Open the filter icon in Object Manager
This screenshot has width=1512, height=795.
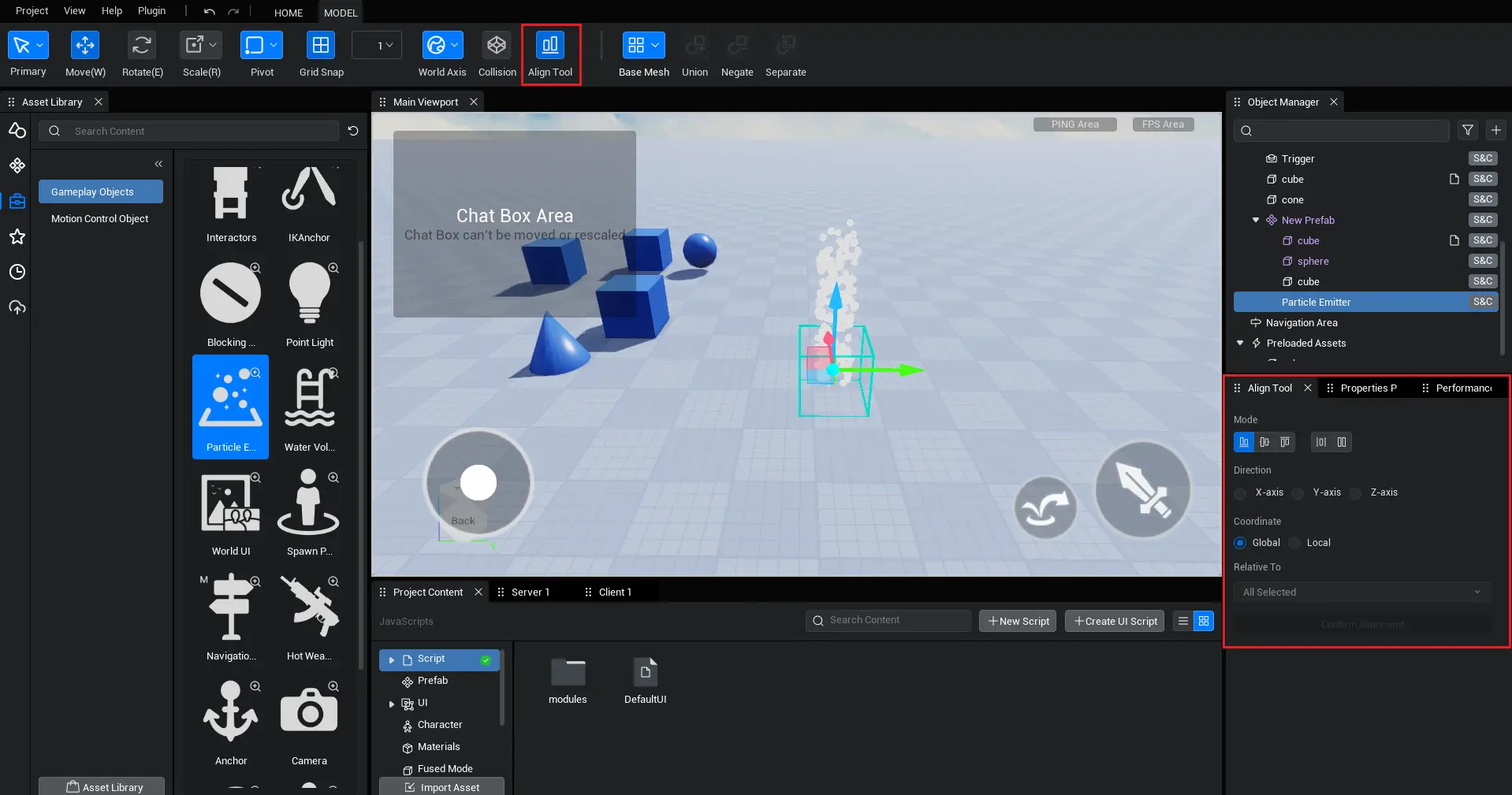coord(1467,130)
